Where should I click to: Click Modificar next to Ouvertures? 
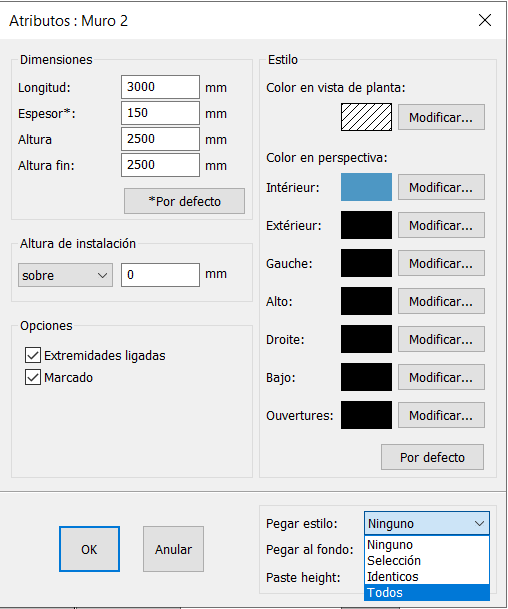pos(441,415)
